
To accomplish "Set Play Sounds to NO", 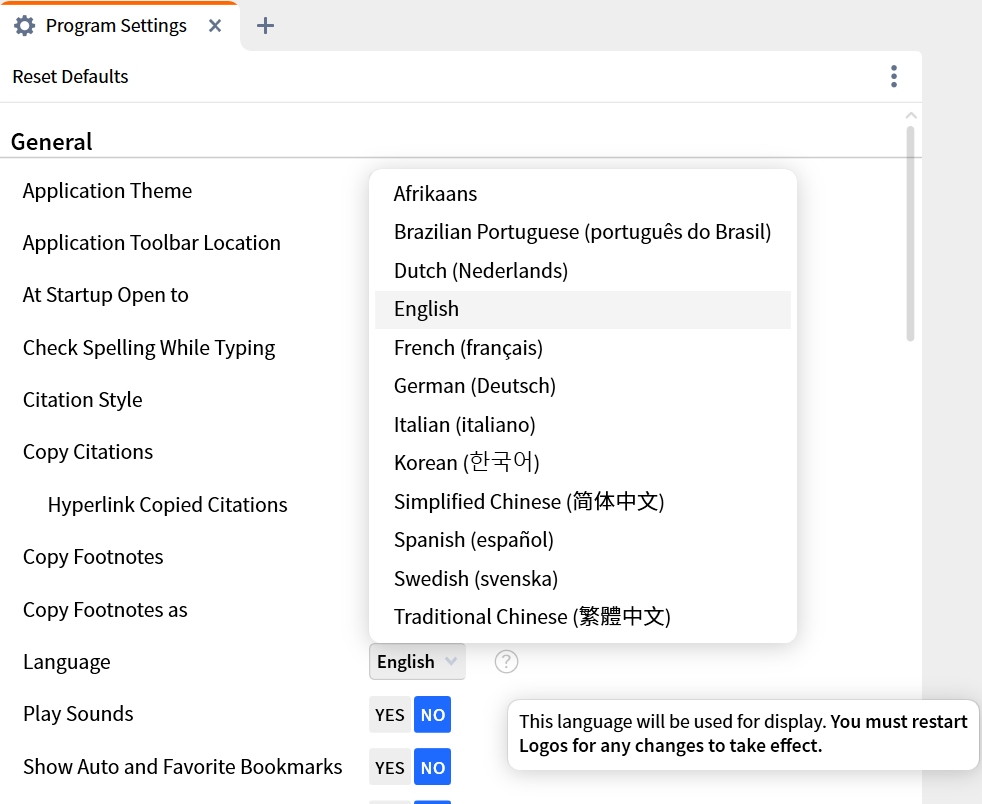I will (432, 714).
